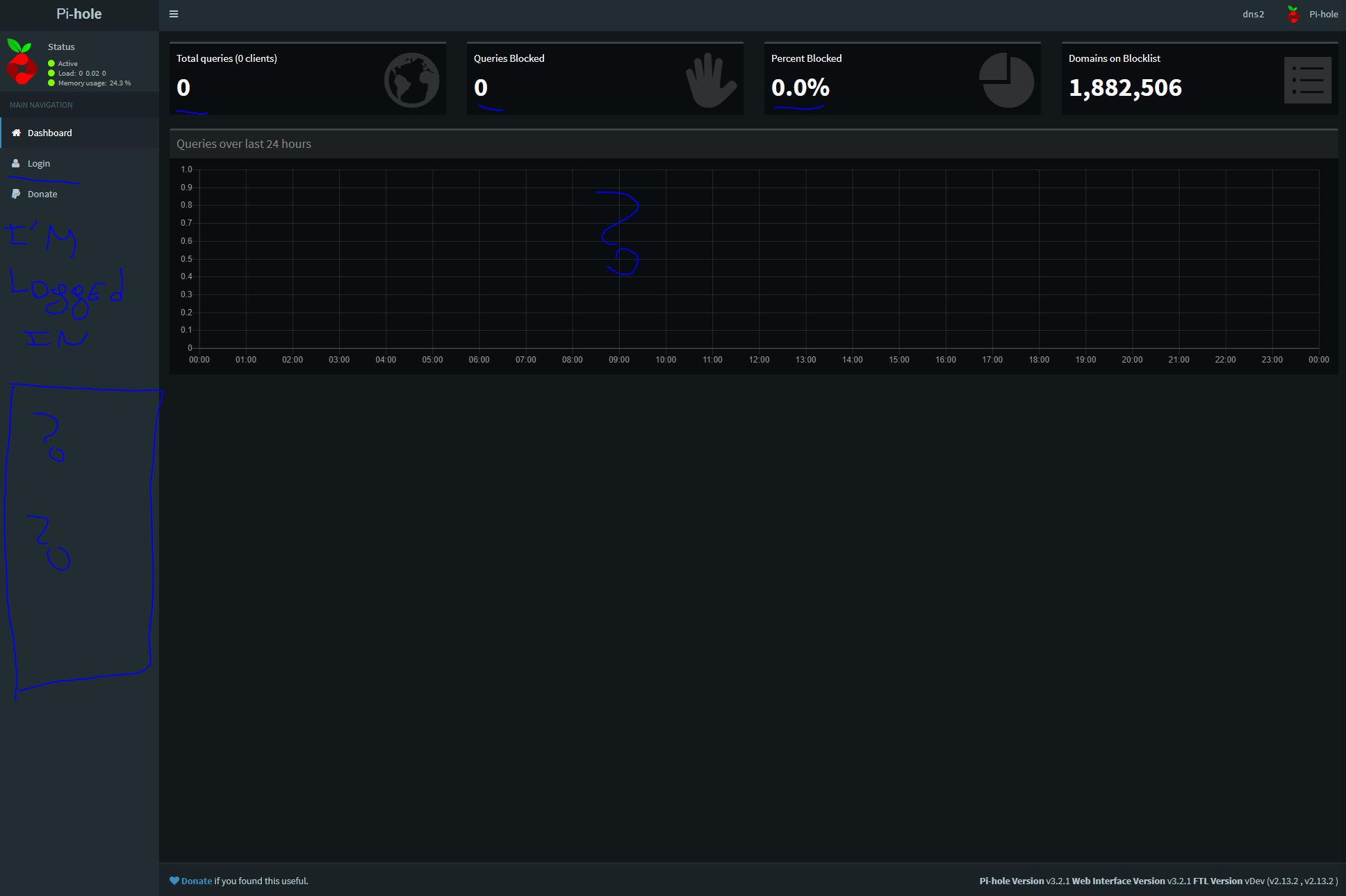
Task: Click the raspberry Pi-hole logo in top right
Action: pos(1293,13)
